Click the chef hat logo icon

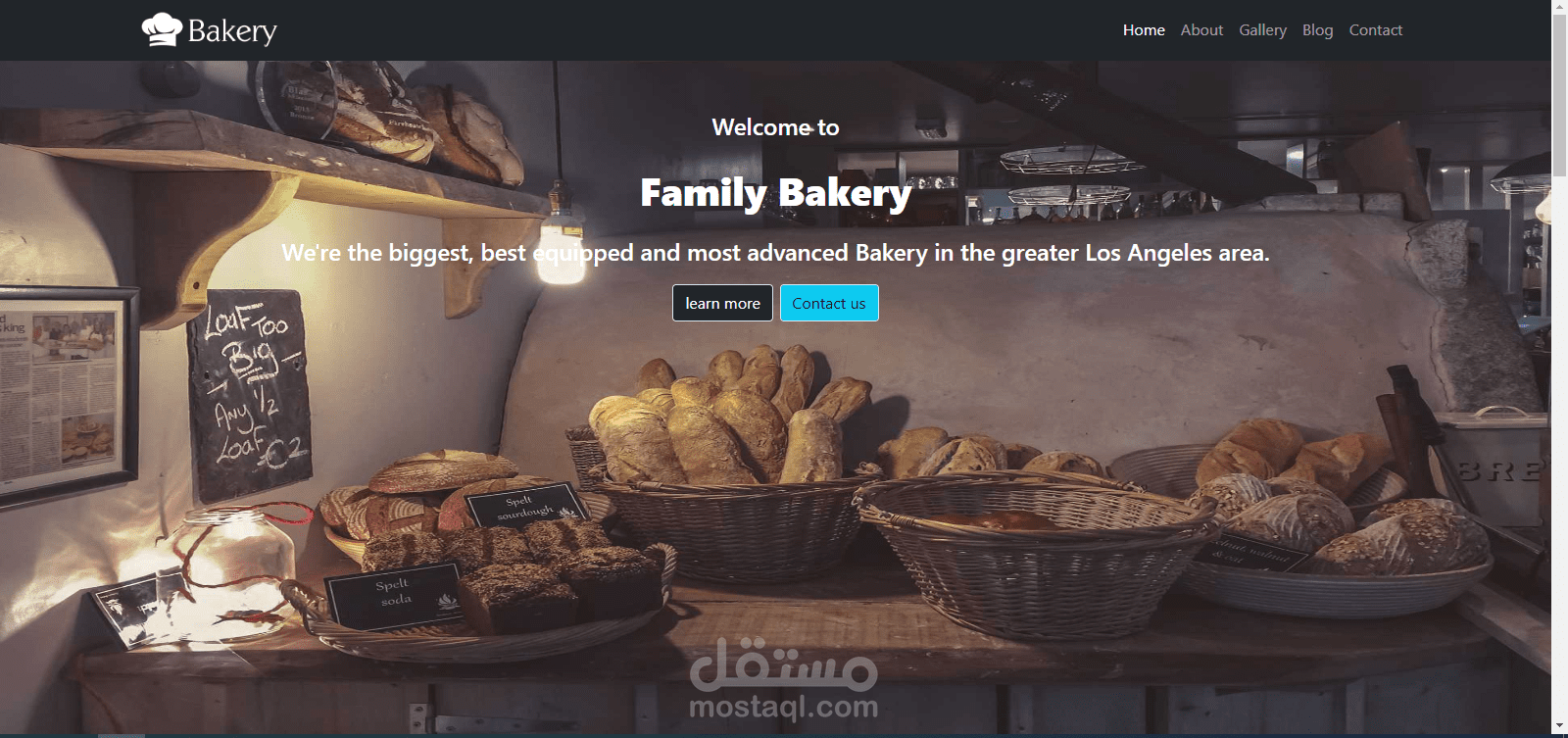[x=162, y=29]
